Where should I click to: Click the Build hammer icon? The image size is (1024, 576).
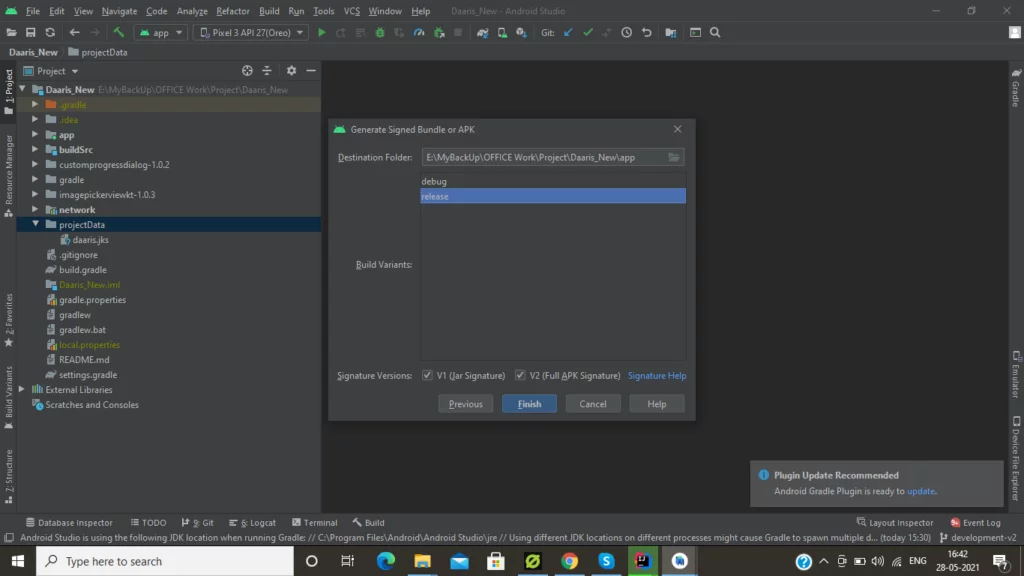pos(118,32)
